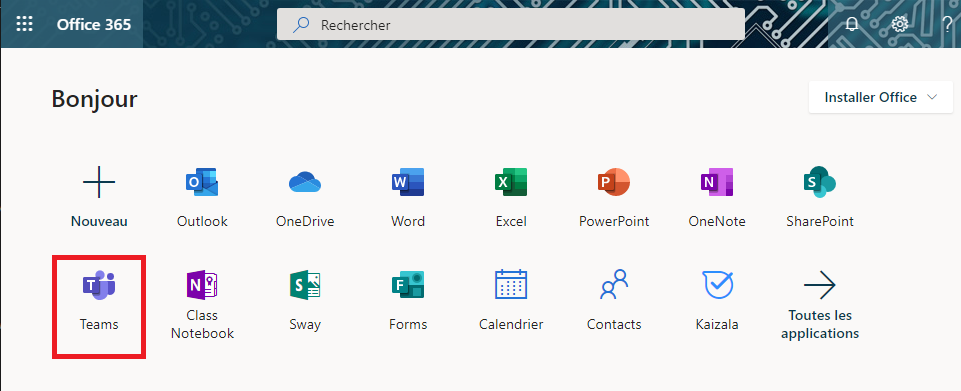Launch the SharePoint app icon
961x391 pixels.
819,182
